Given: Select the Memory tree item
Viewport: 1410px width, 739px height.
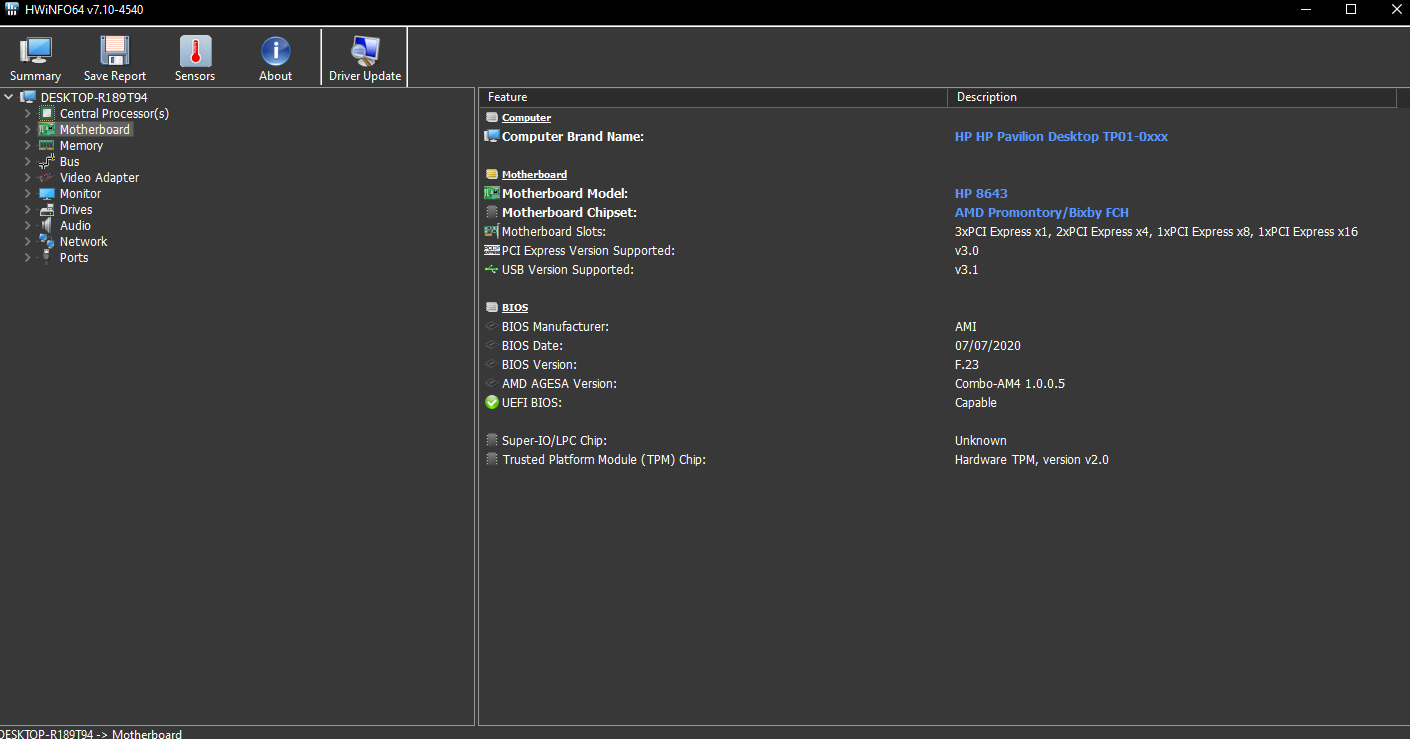Looking at the screenshot, I should tap(81, 145).
